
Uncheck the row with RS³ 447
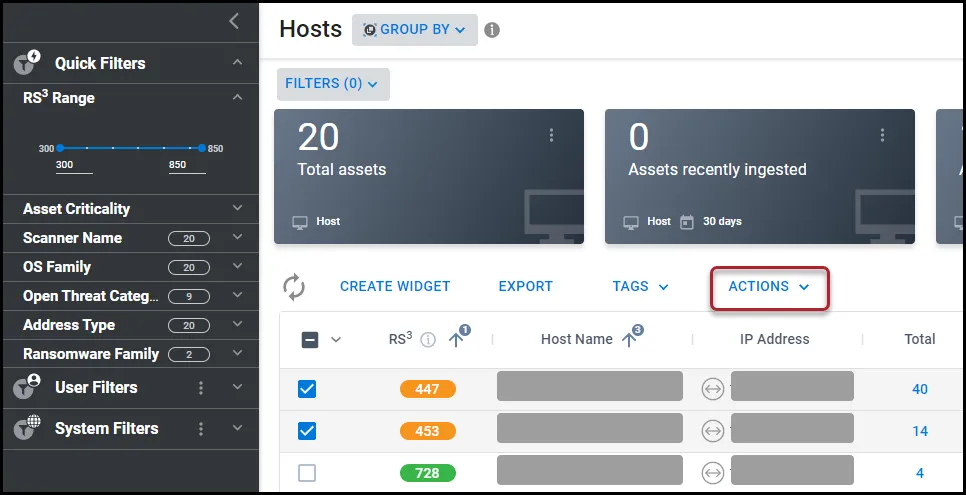pyautogui.click(x=307, y=389)
